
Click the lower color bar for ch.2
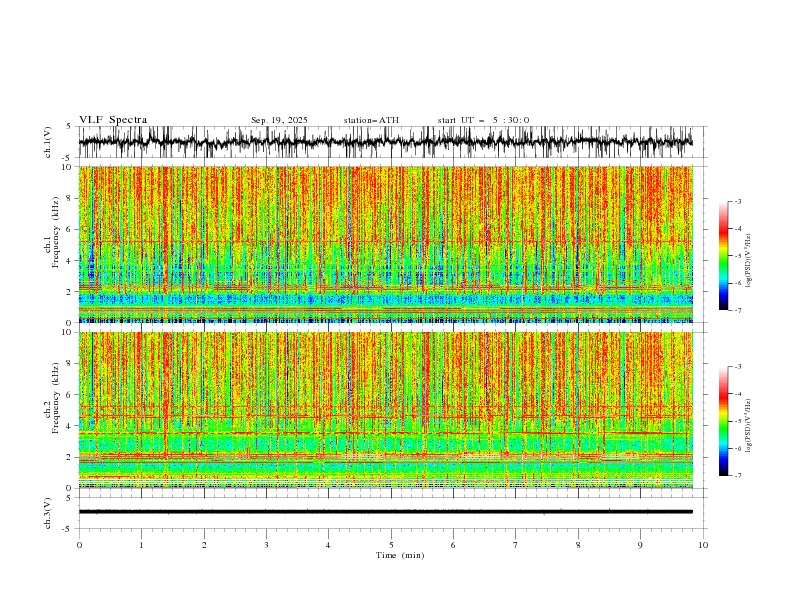coord(723,421)
